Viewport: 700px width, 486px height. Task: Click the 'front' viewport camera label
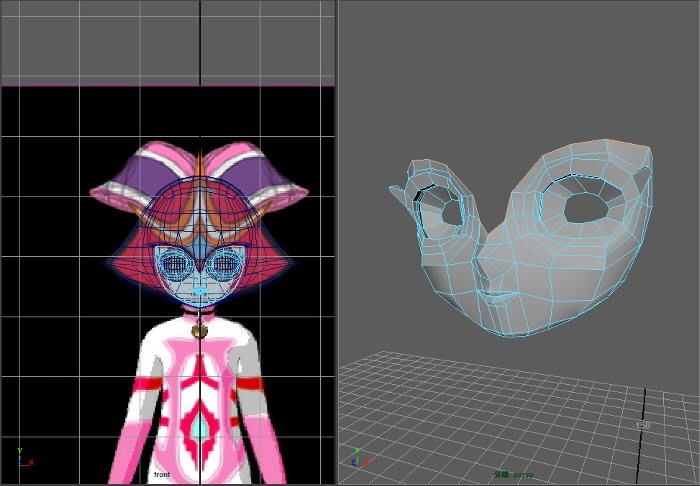(x=162, y=474)
